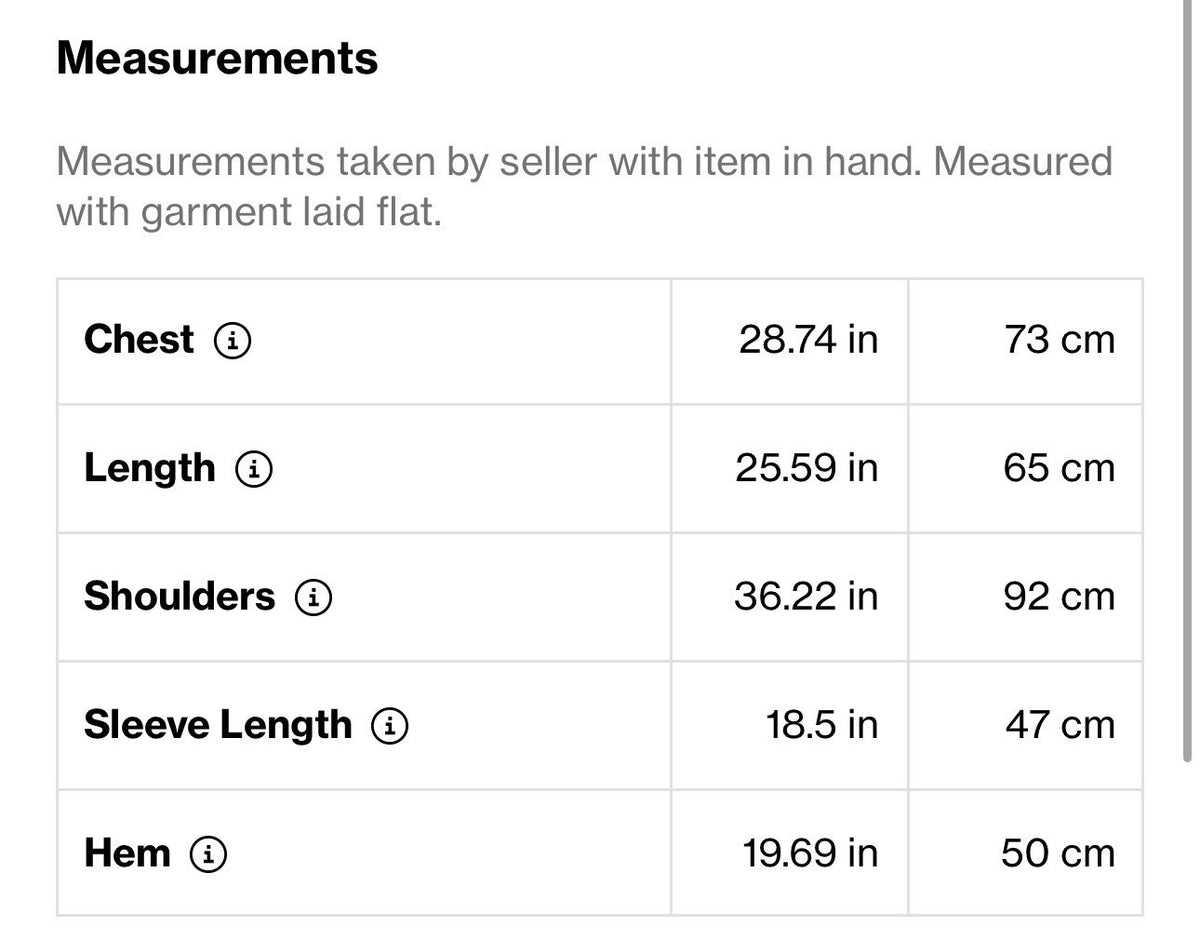
Task: Select the Length row label
Action: pos(150,469)
